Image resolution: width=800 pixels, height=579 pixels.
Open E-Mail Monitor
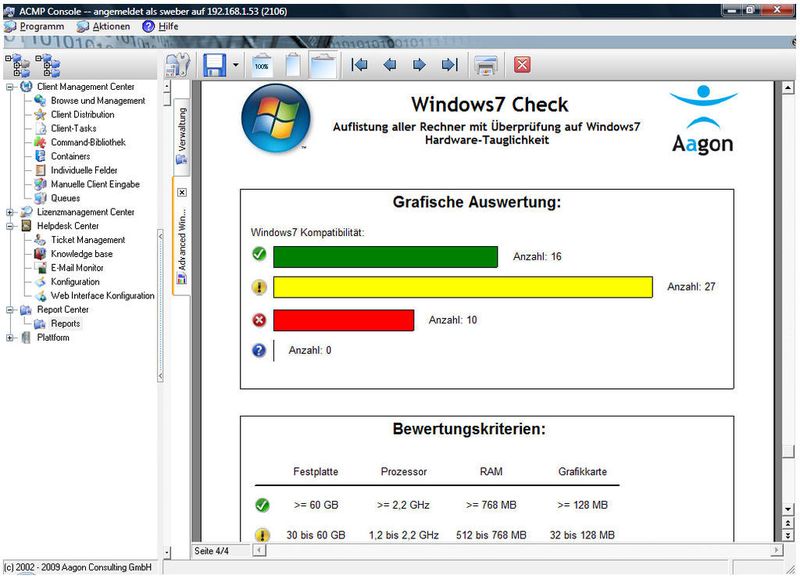point(77,268)
